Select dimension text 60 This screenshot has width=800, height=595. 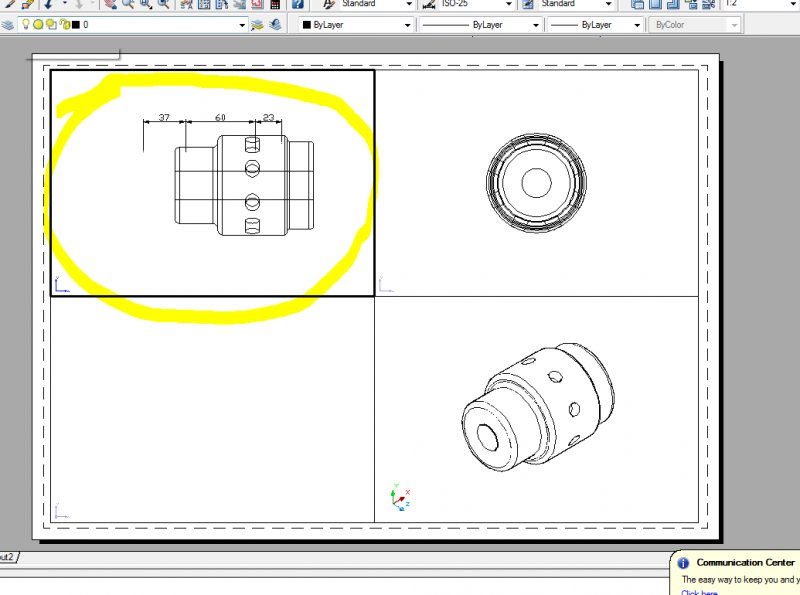[x=220, y=117]
